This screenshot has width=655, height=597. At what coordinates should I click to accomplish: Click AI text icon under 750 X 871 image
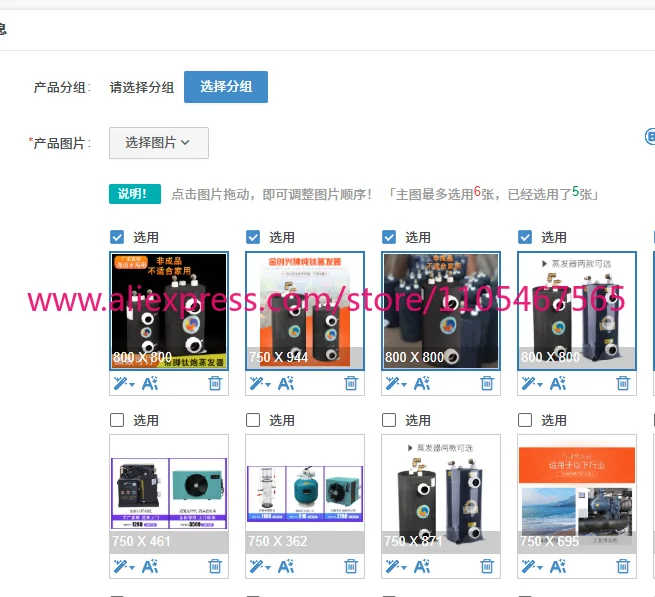point(422,567)
